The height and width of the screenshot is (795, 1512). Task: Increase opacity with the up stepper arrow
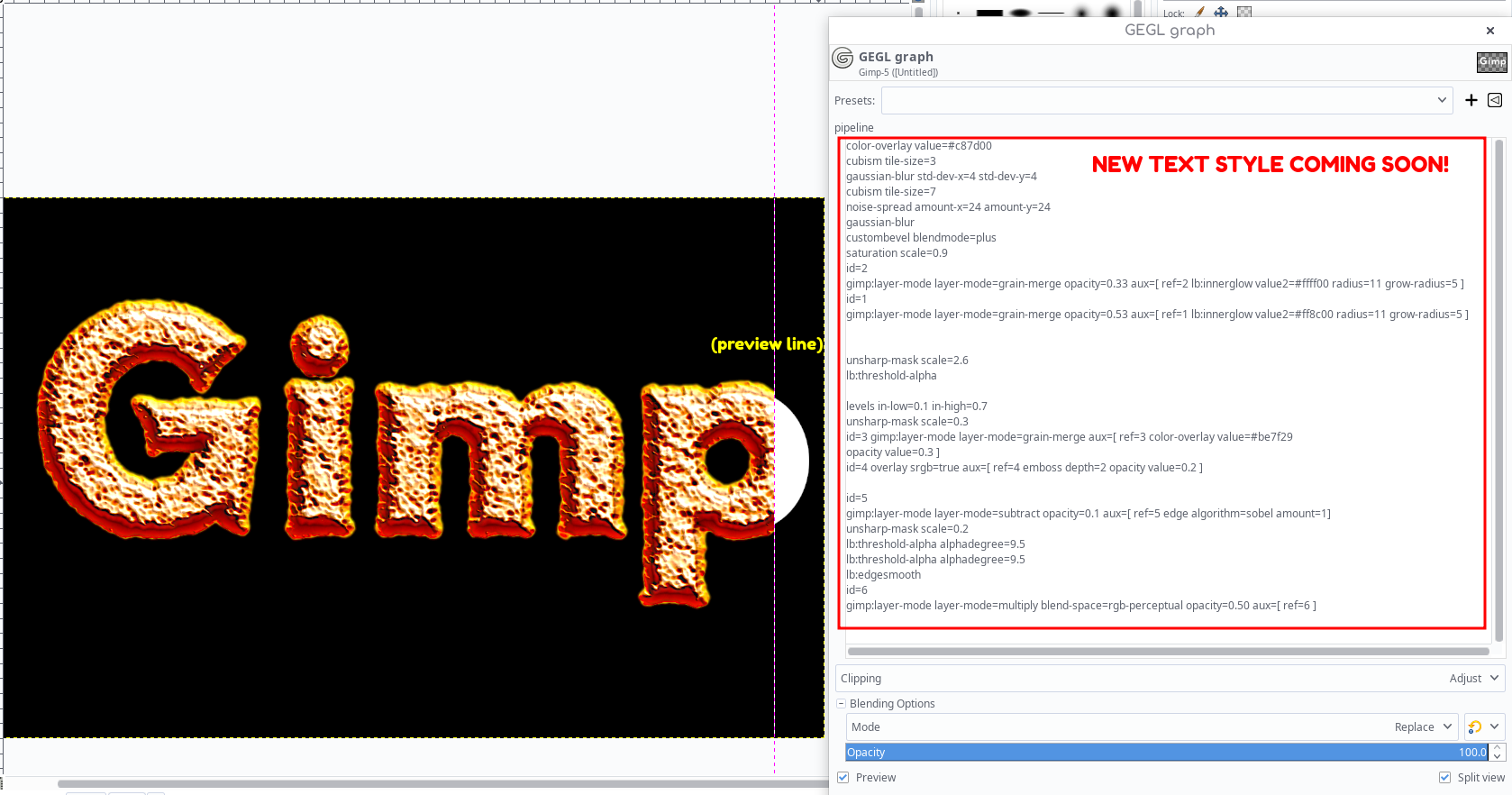tap(1498, 747)
